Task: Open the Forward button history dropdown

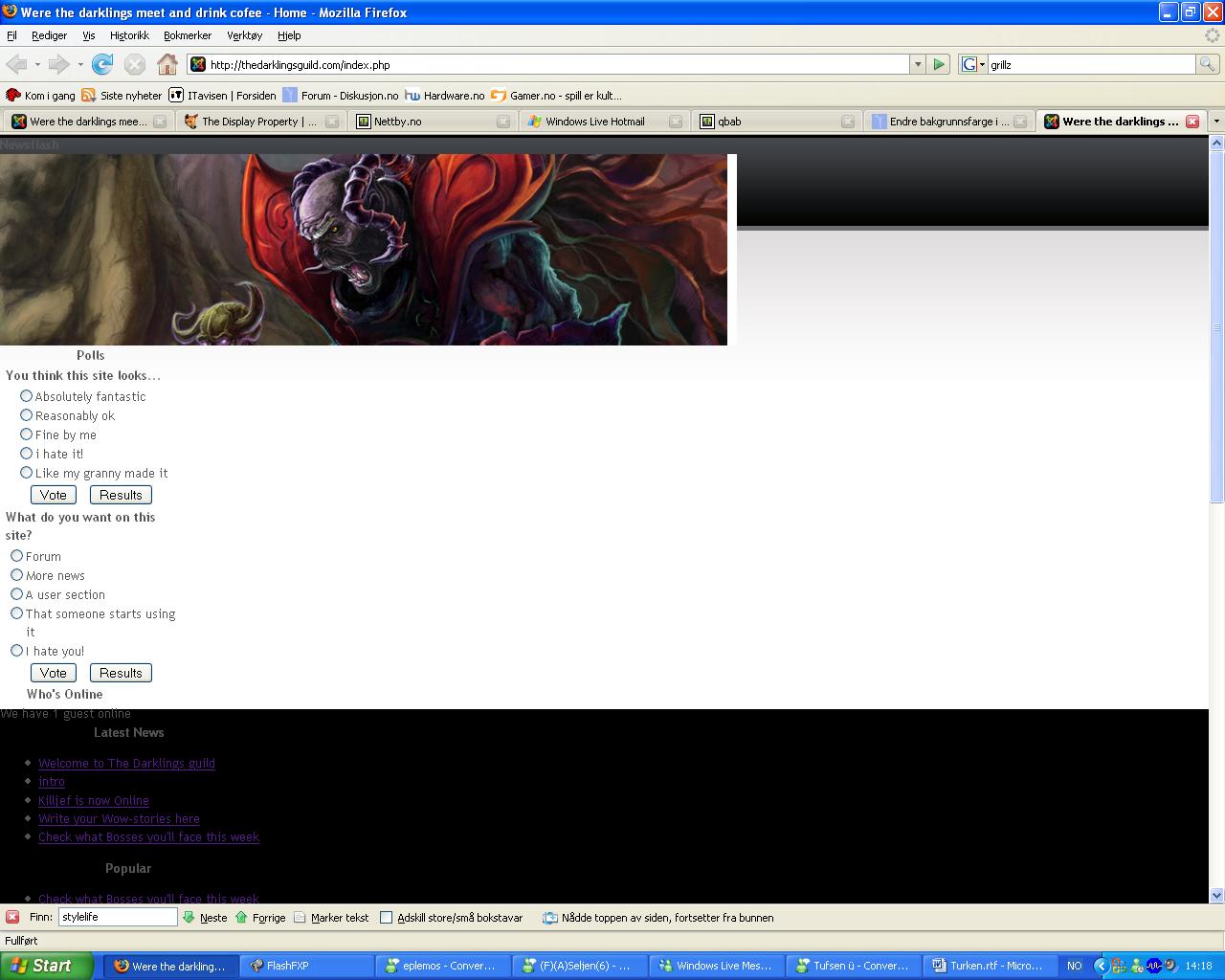Action: pos(80,64)
